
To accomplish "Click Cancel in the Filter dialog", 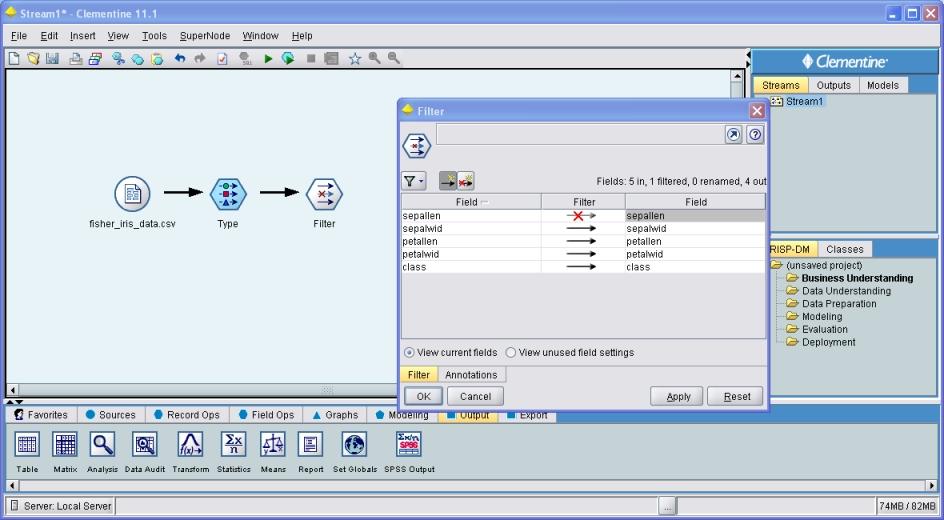I will tap(476, 397).
